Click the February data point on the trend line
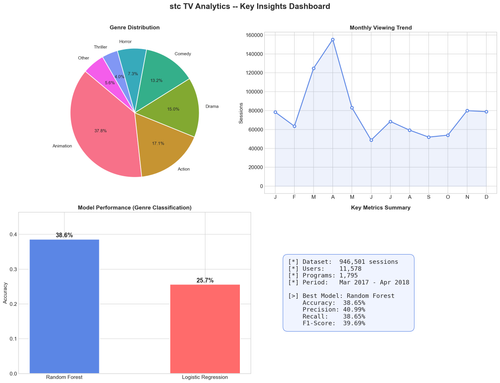Image resolution: width=500 pixels, height=383 pixels. (x=294, y=126)
